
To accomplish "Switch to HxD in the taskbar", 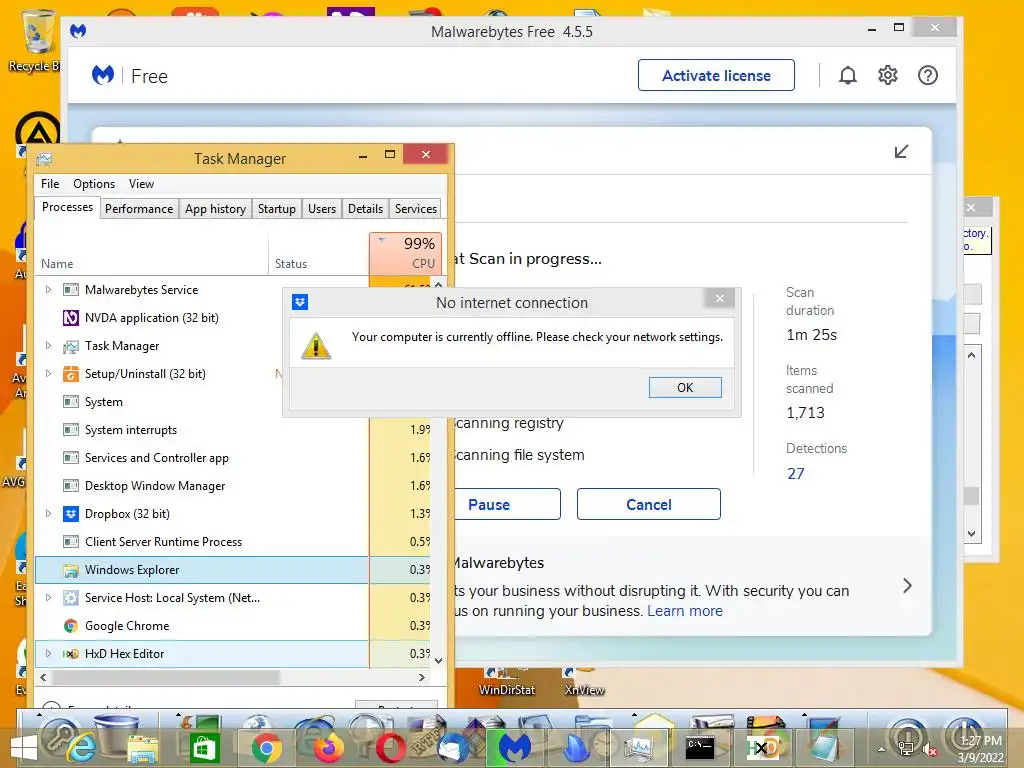I will pos(761,748).
